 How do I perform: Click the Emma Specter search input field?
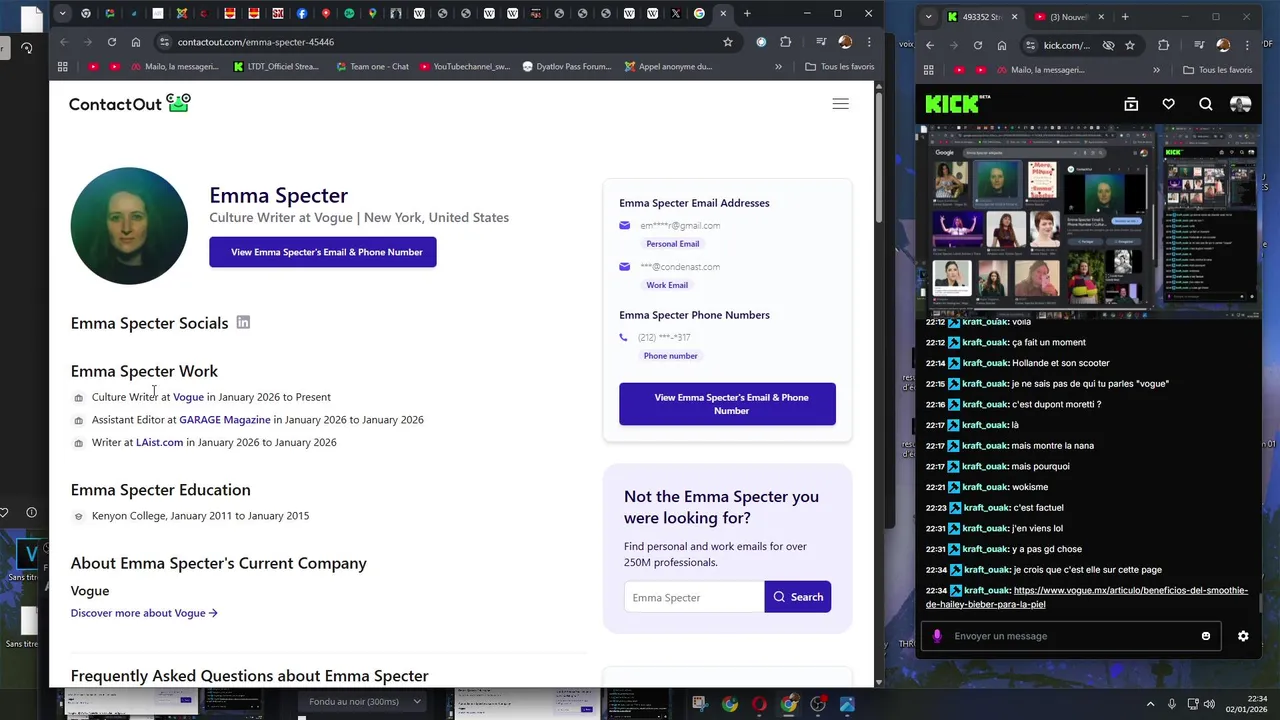coord(694,597)
